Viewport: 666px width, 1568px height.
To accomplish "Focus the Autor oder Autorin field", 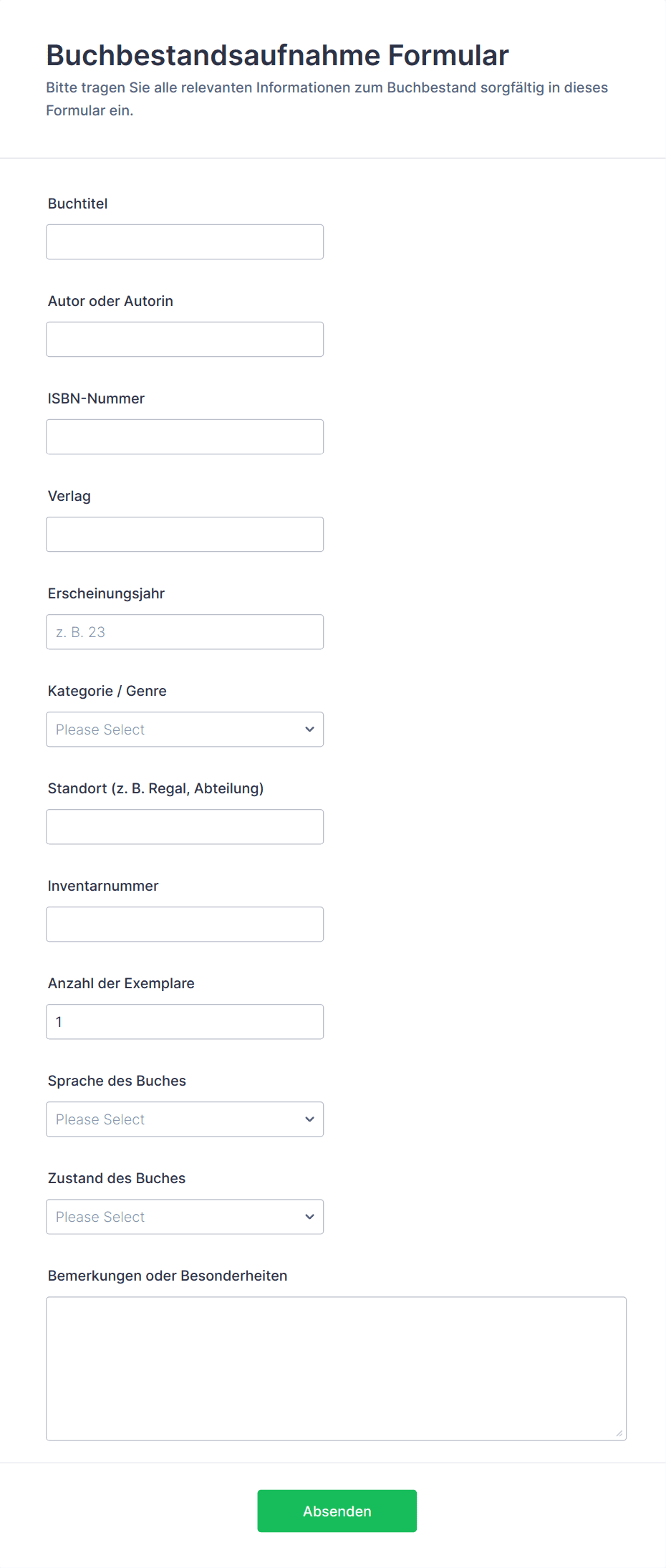I will tap(185, 340).
